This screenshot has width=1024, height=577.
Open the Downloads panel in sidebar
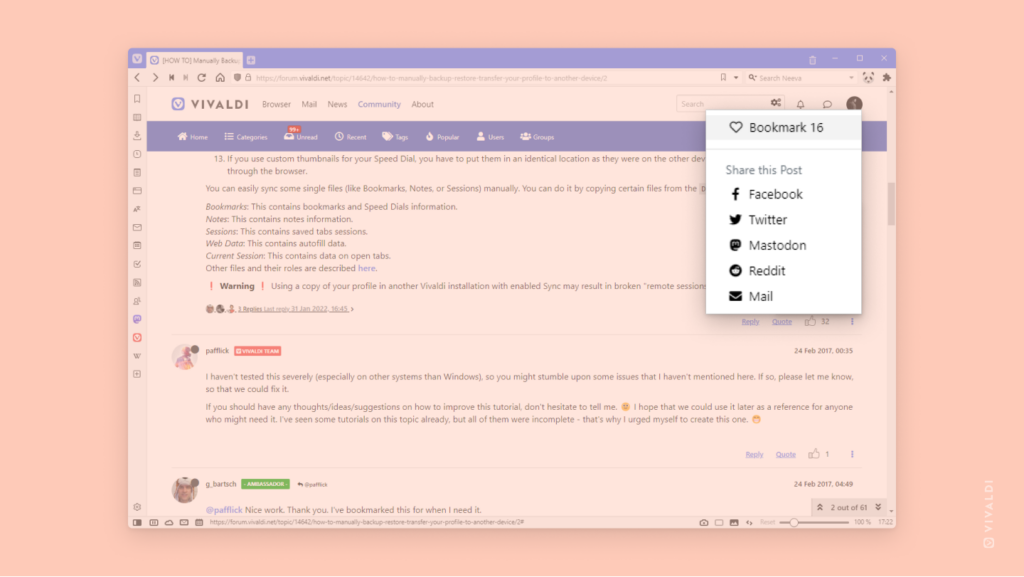click(137, 136)
